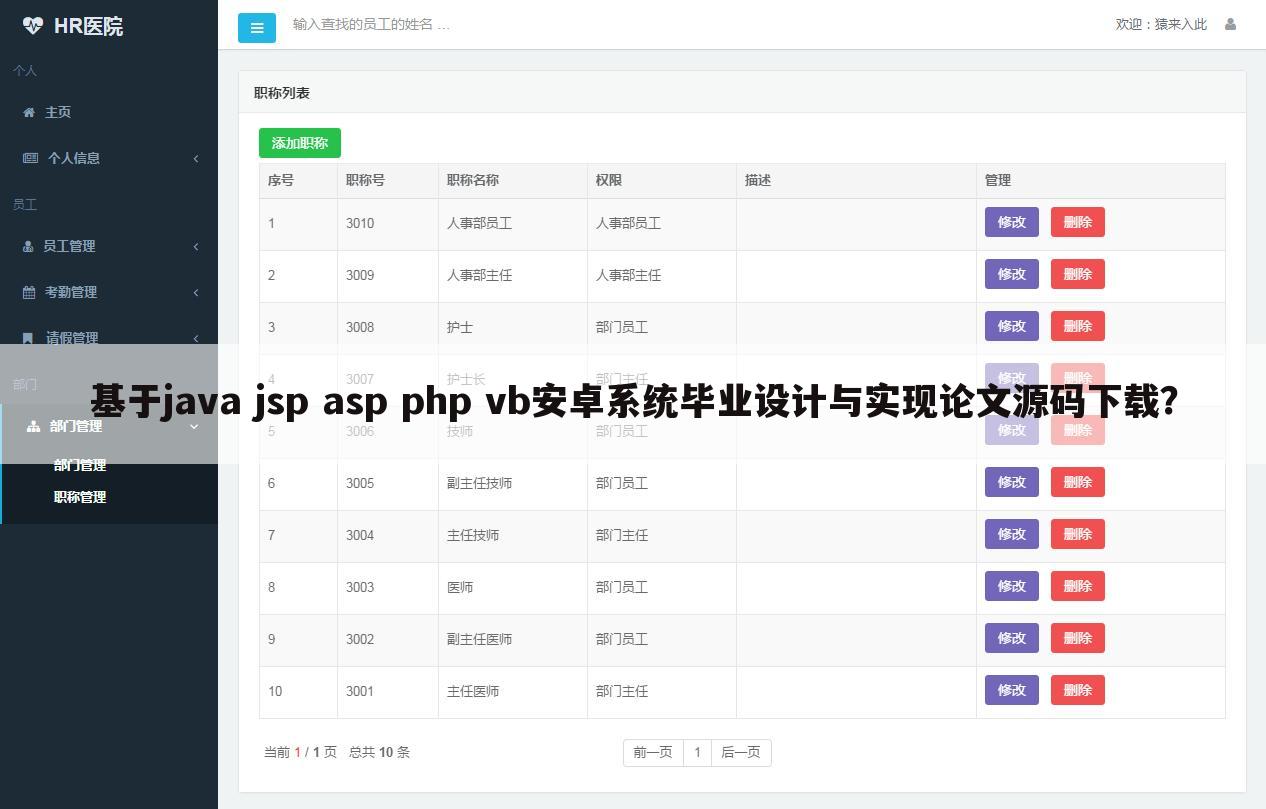Click the 欢迎：猿来入此 greeting text

click(x=1161, y=24)
